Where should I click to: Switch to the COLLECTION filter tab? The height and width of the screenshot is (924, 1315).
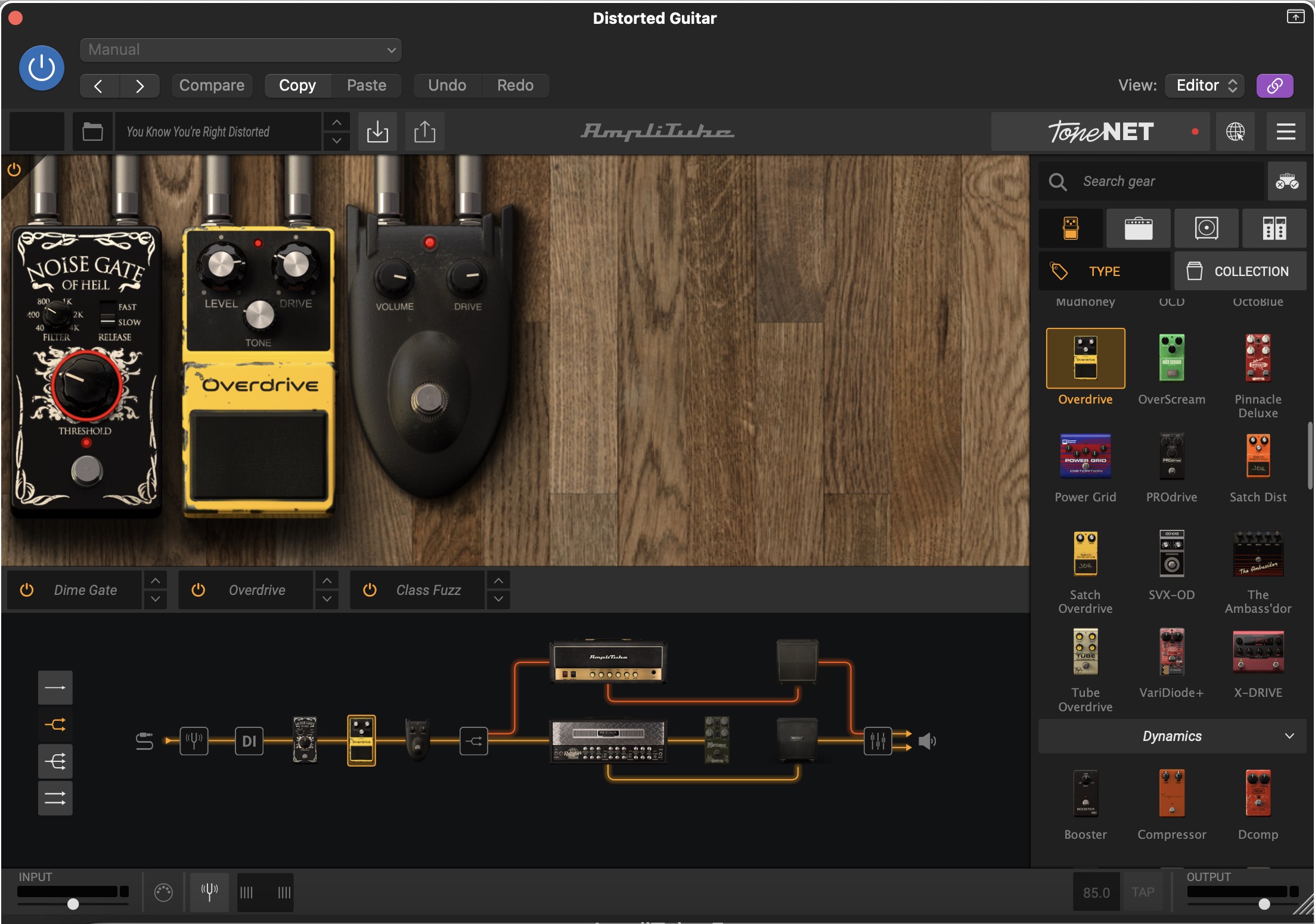pos(1240,271)
